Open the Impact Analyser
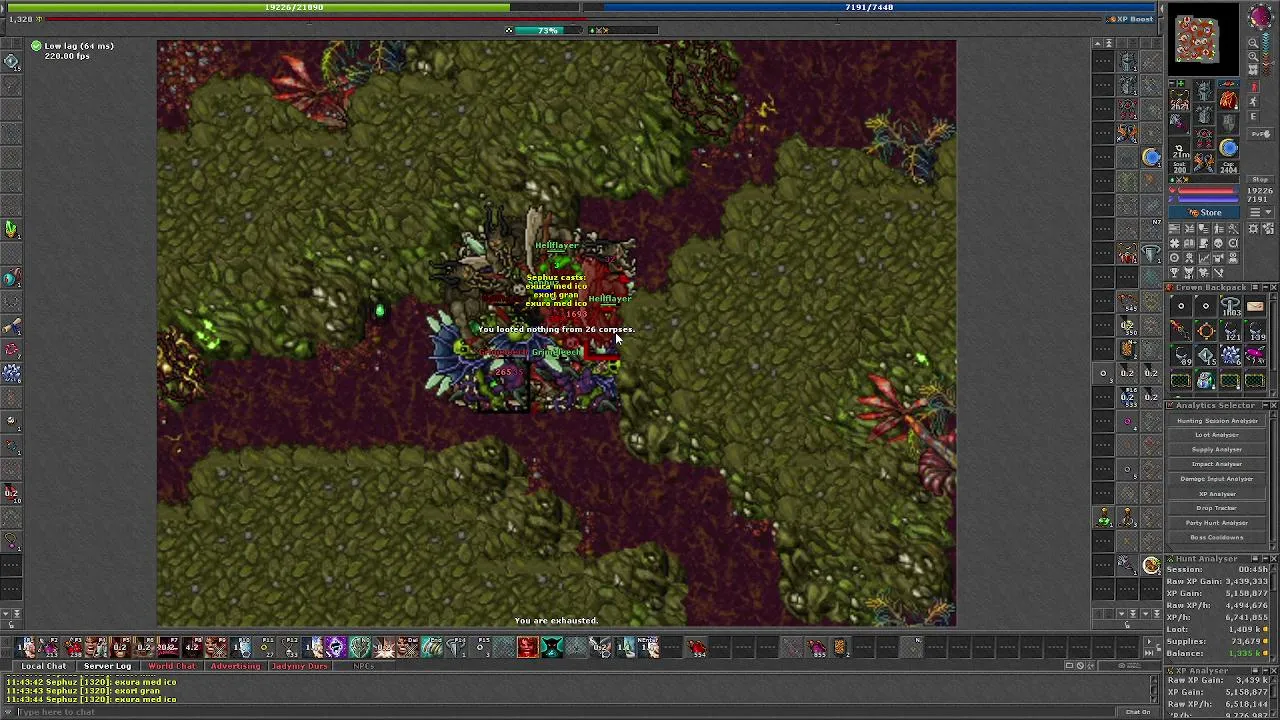Image resolution: width=1280 pixels, height=720 pixels. (x=1217, y=464)
